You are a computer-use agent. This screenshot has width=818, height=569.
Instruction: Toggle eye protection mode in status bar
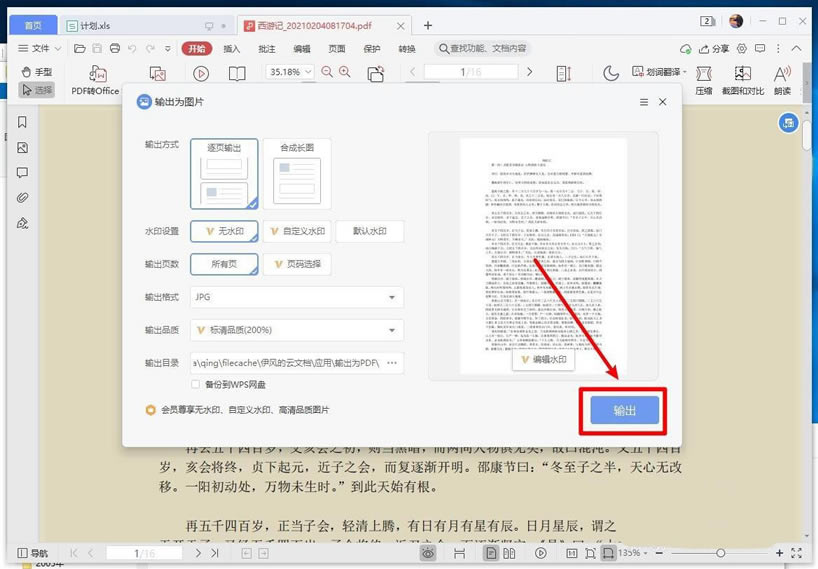tap(428, 553)
